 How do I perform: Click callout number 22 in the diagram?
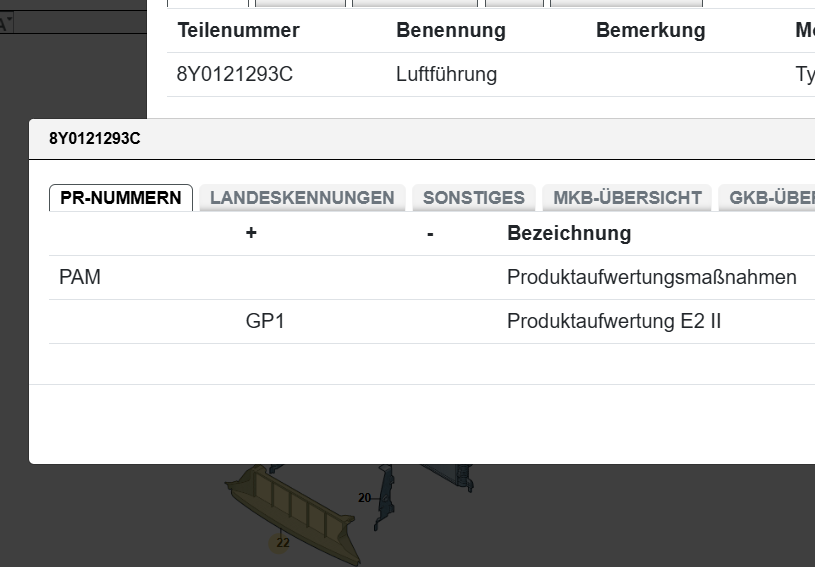point(282,543)
